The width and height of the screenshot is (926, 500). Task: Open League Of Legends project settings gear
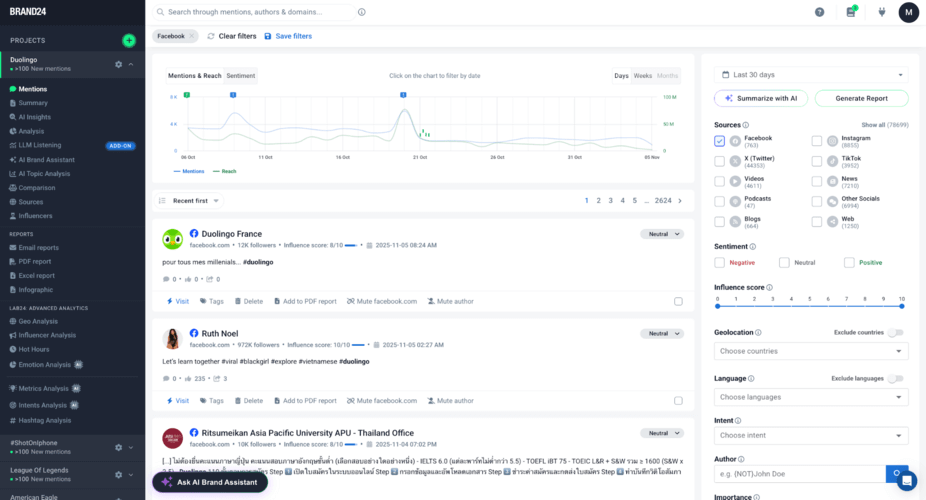[119, 475]
